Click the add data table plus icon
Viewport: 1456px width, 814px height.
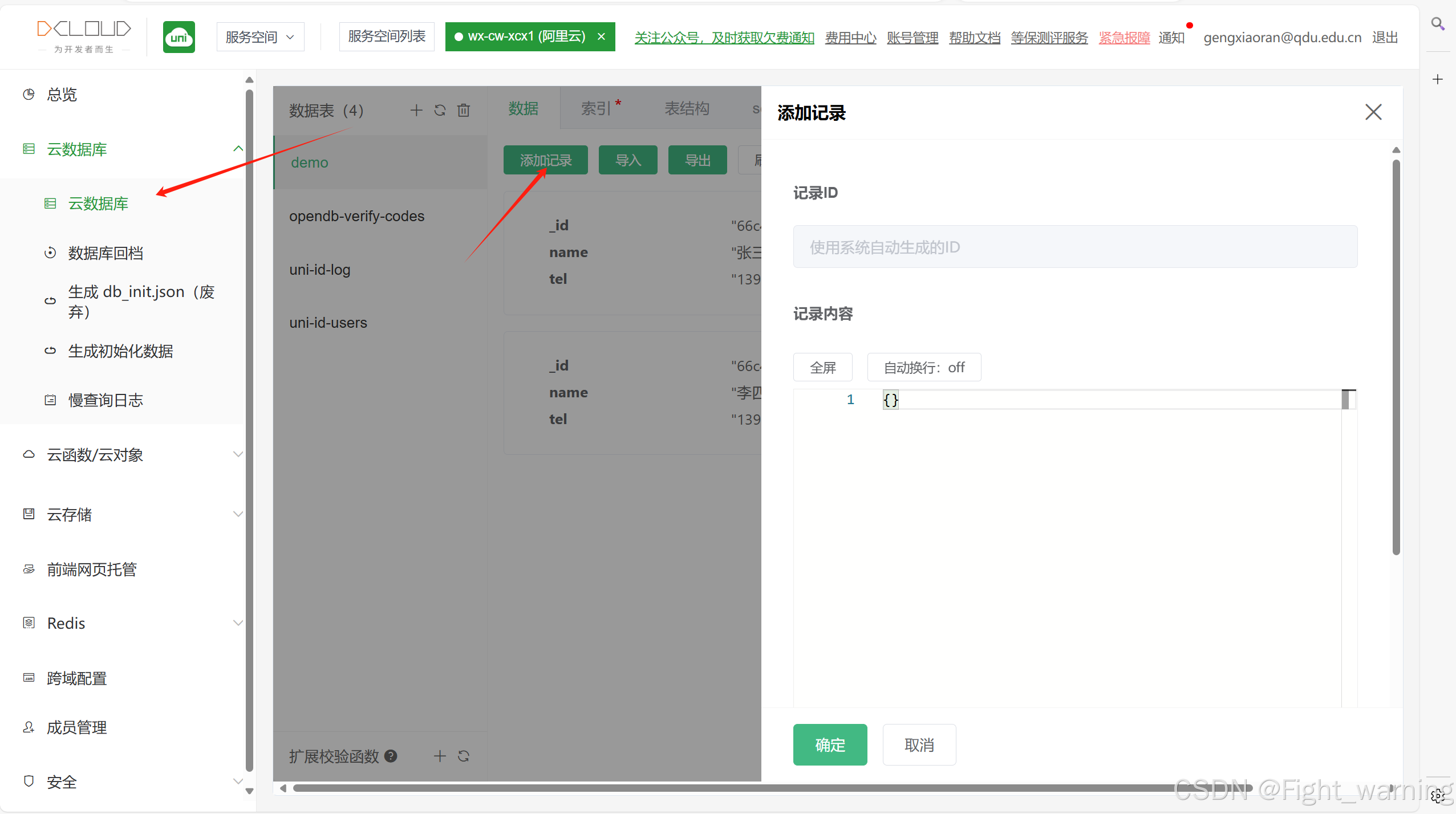click(x=416, y=110)
